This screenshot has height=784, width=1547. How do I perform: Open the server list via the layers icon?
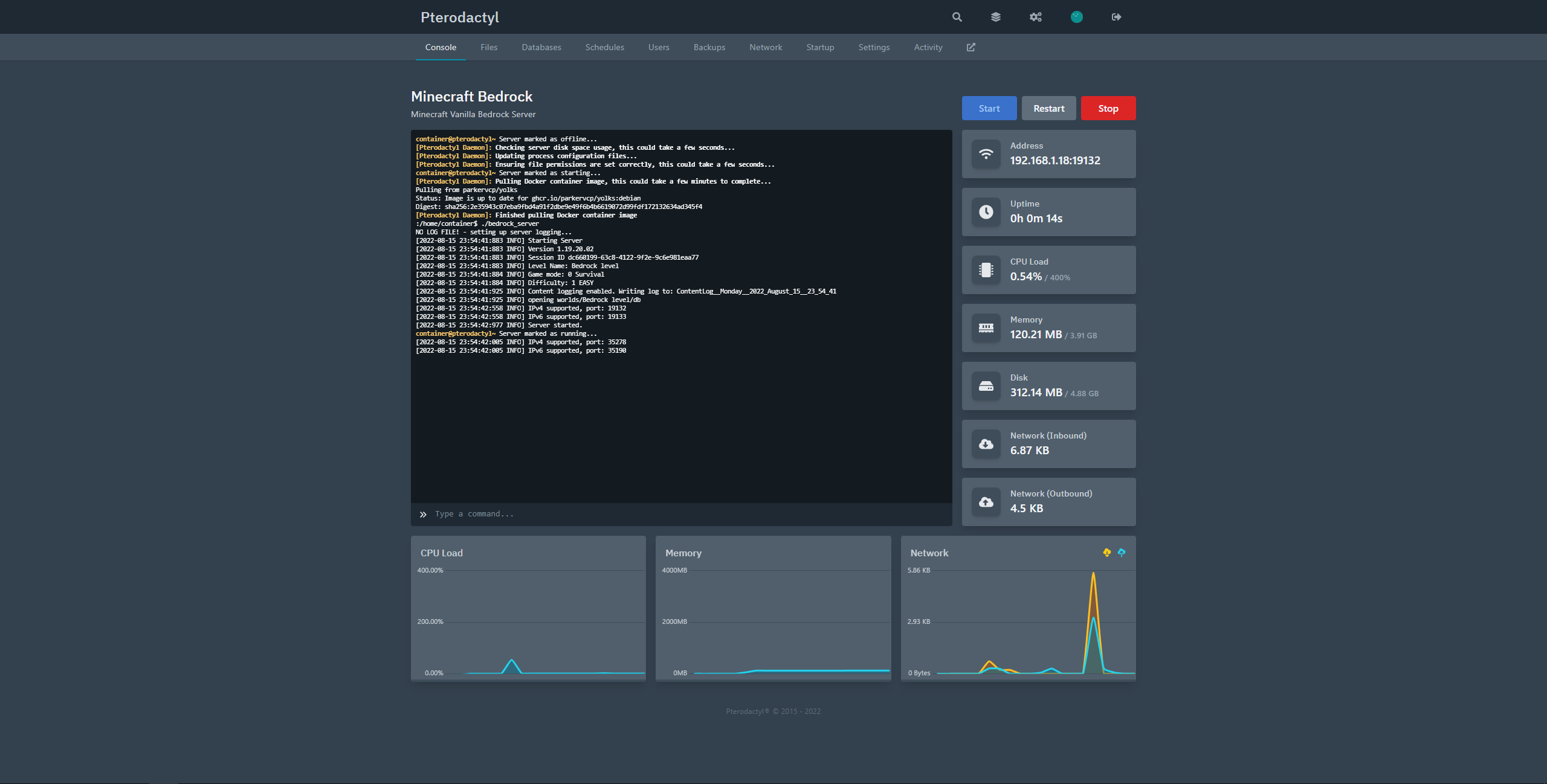coord(996,17)
